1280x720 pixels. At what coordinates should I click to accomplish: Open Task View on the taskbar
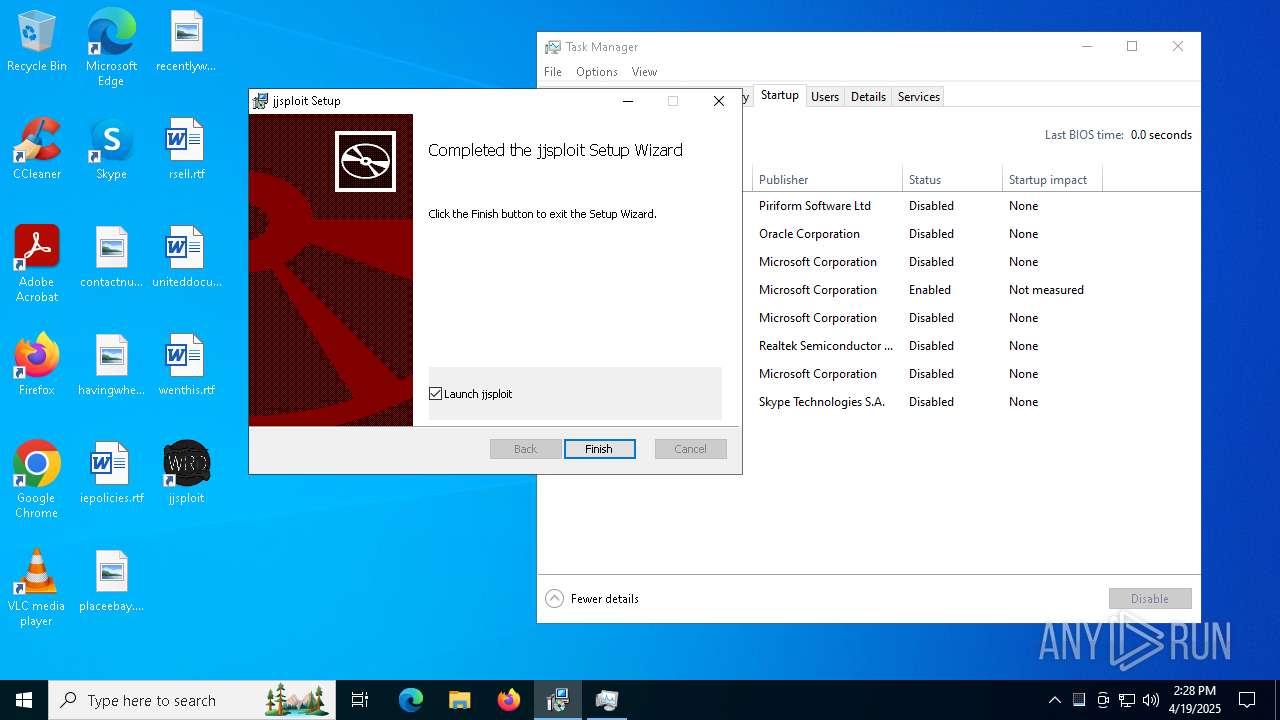pos(360,700)
